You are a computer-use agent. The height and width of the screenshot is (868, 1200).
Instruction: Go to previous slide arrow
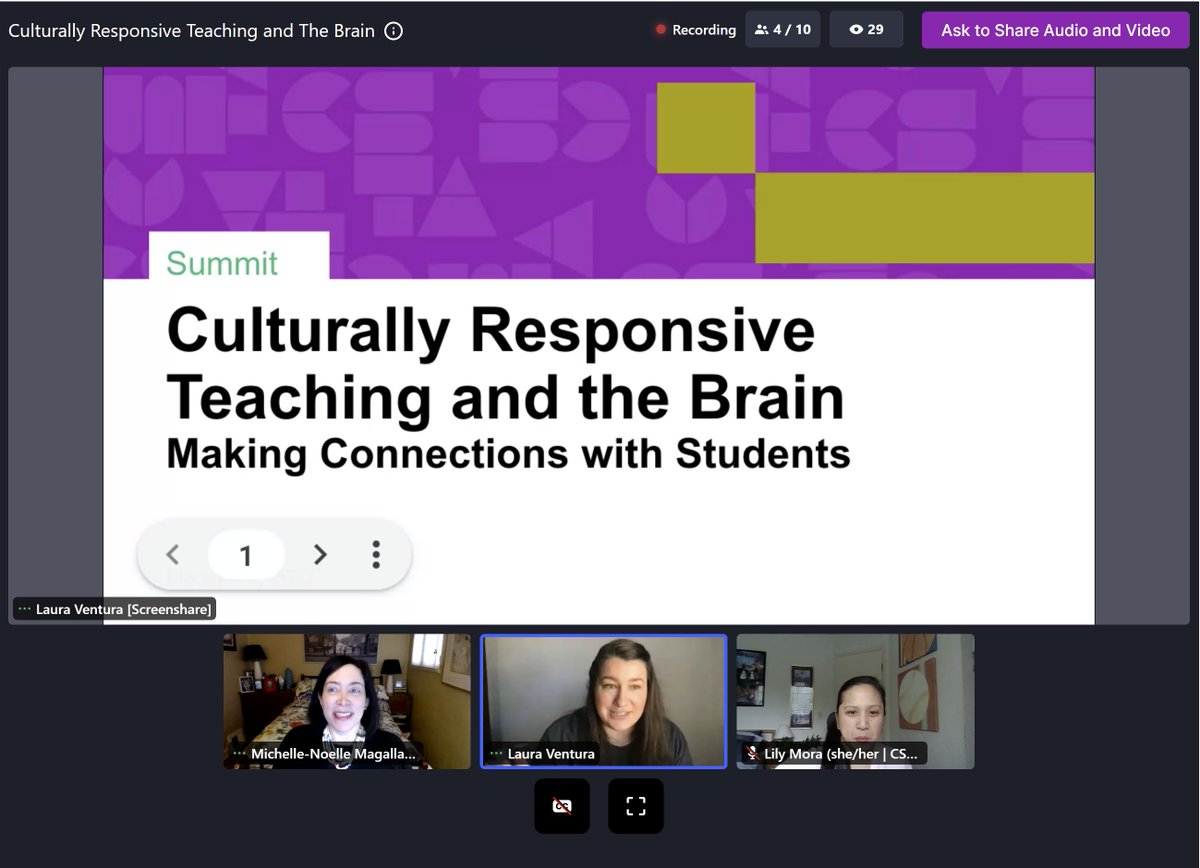172,554
